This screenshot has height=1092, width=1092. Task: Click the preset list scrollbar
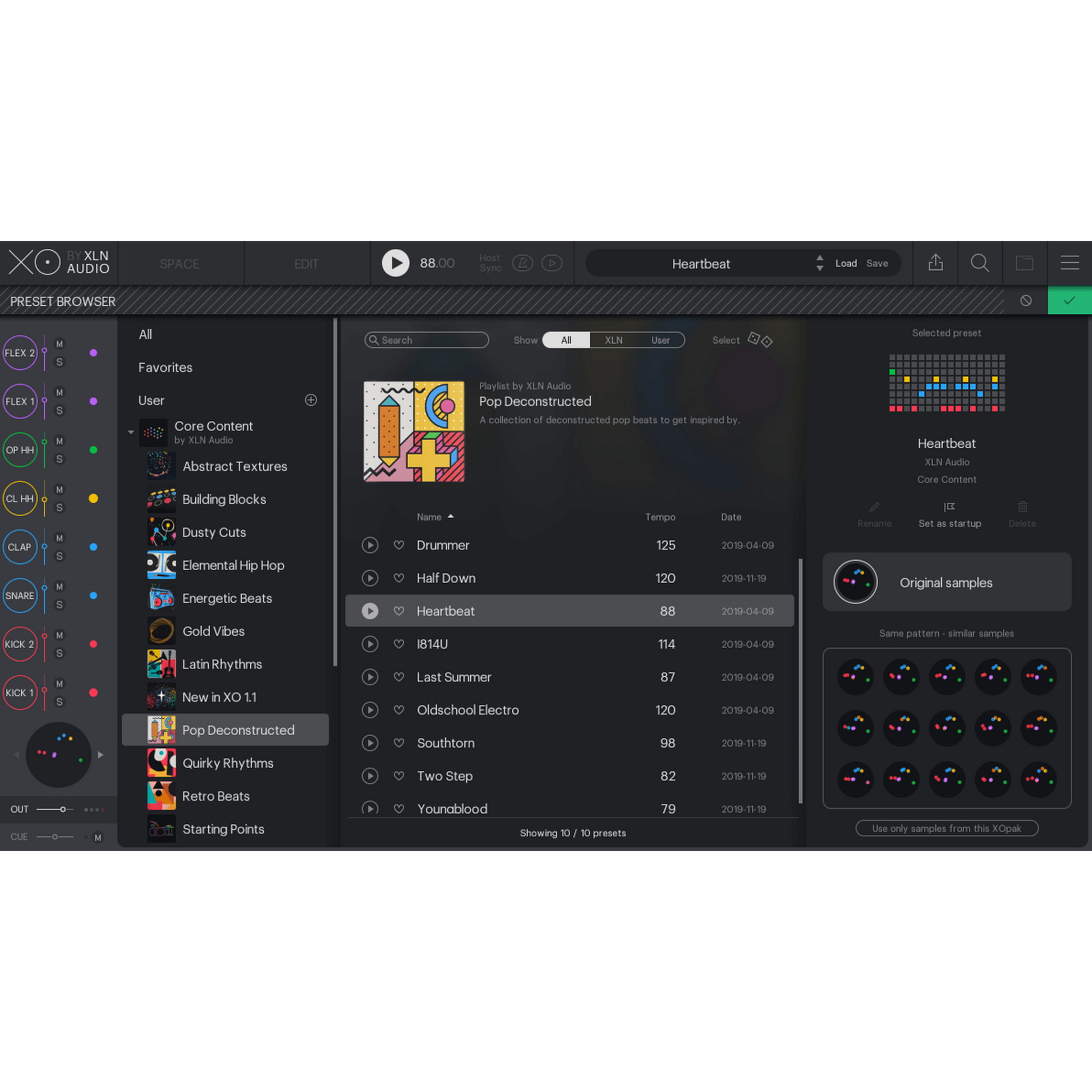800,681
